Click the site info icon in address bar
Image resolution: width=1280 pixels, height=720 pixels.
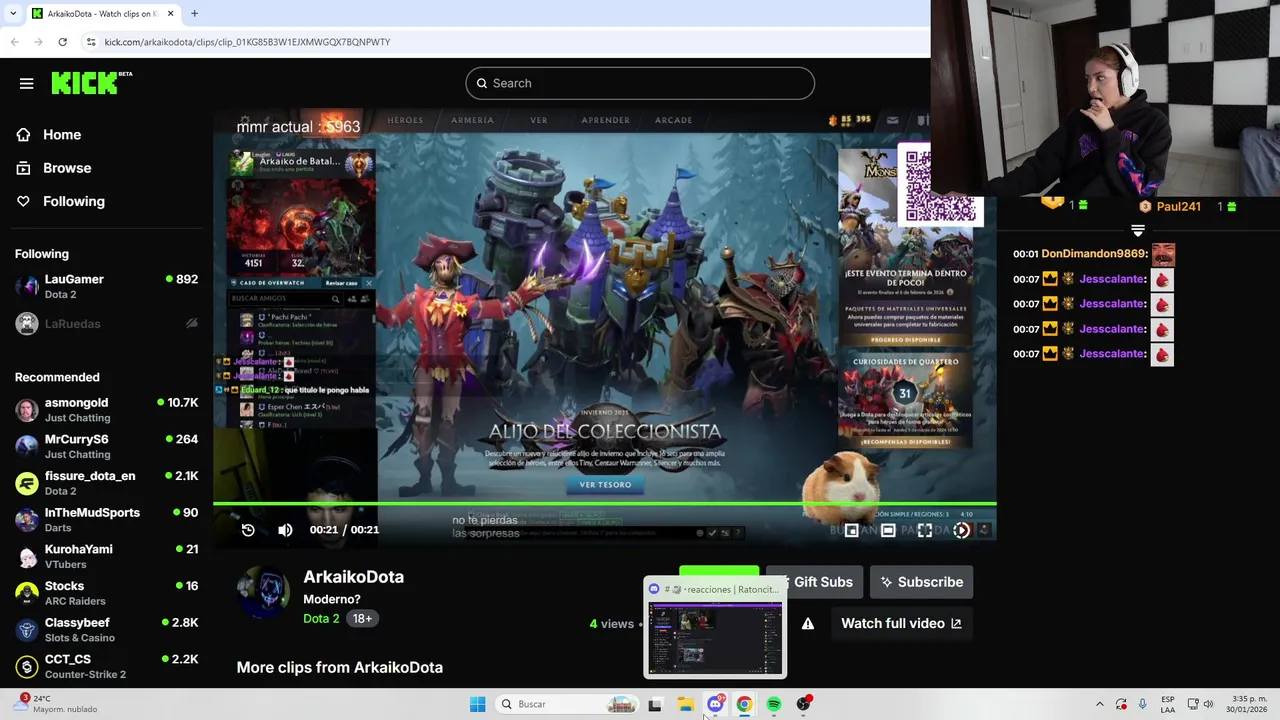pos(91,42)
